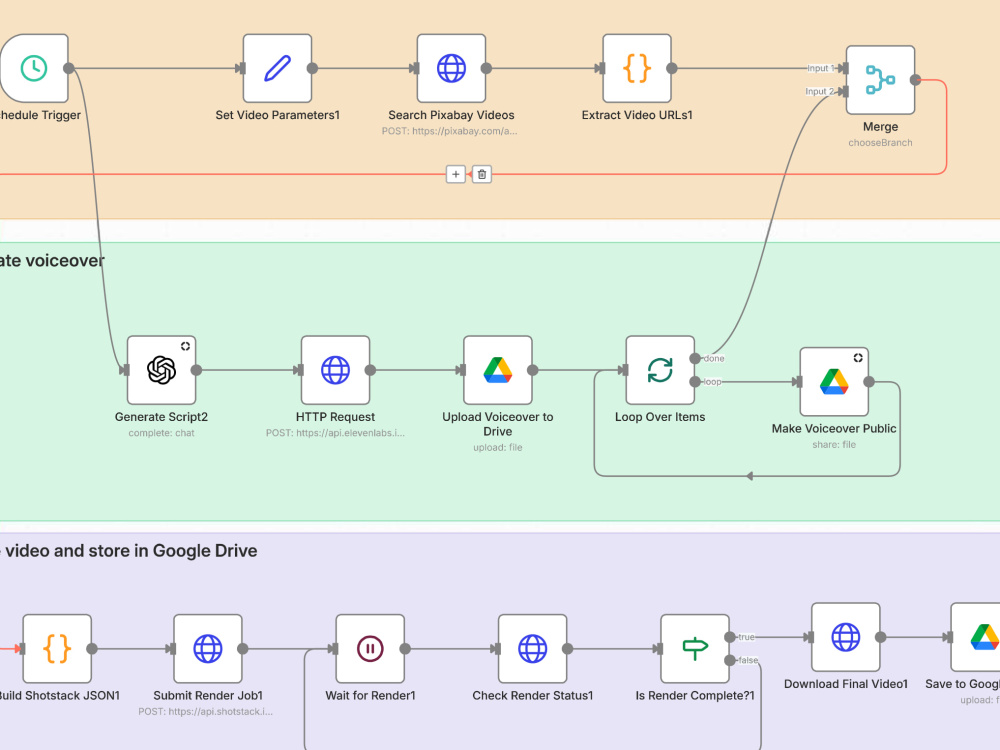Click the 'Search Pixabay Videos' label
The image size is (1000, 750).
[452, 115]
